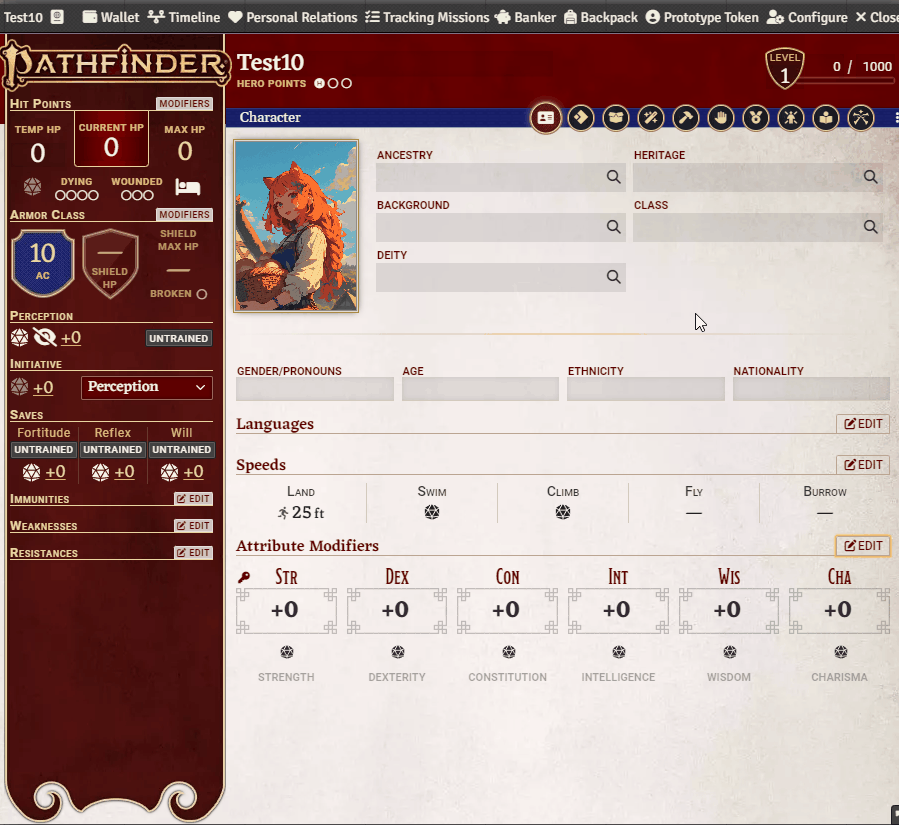Open the Proficiencies hand tab icon
This screenshot has height=825, width=899.
coord(721,118)
